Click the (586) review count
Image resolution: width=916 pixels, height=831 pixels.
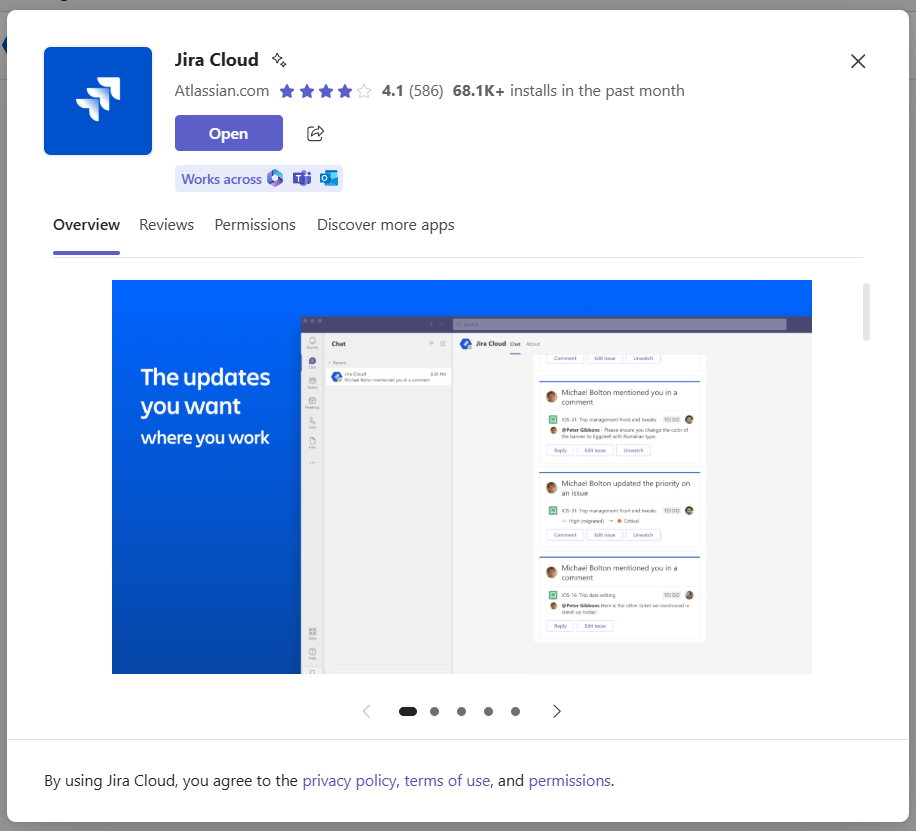pos(426,91)
